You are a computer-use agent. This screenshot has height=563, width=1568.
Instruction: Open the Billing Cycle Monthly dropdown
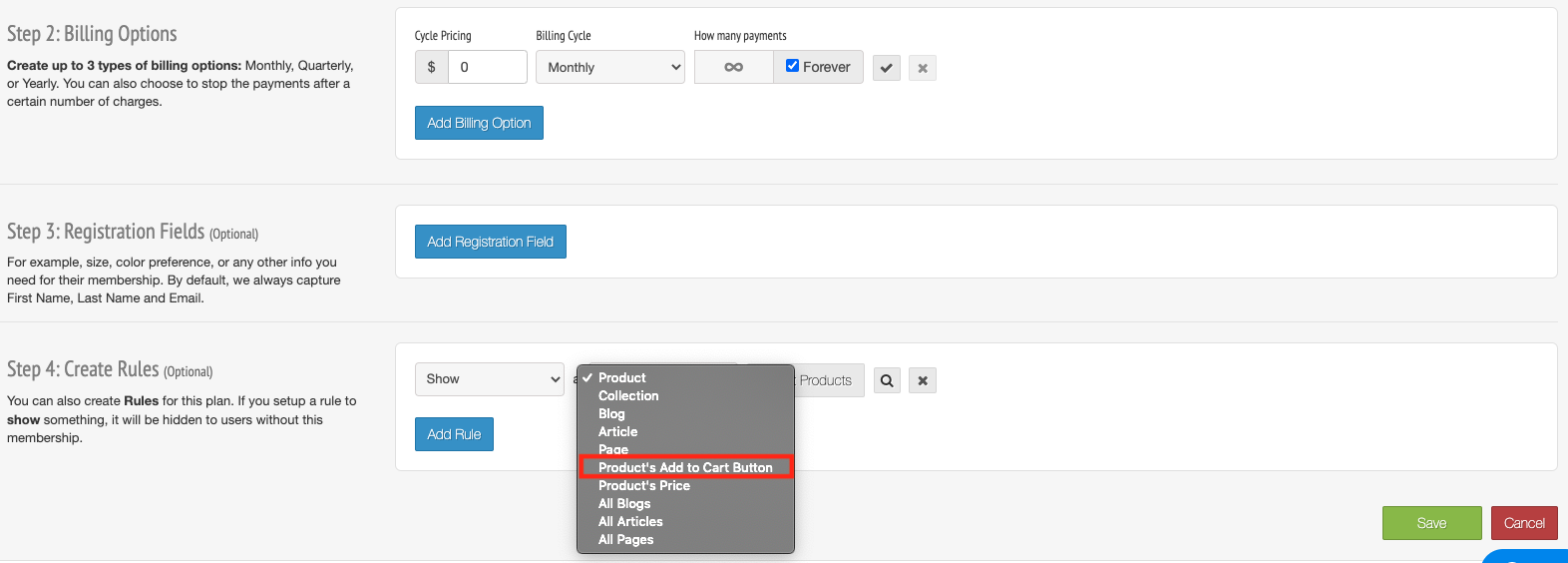(610, 67)
